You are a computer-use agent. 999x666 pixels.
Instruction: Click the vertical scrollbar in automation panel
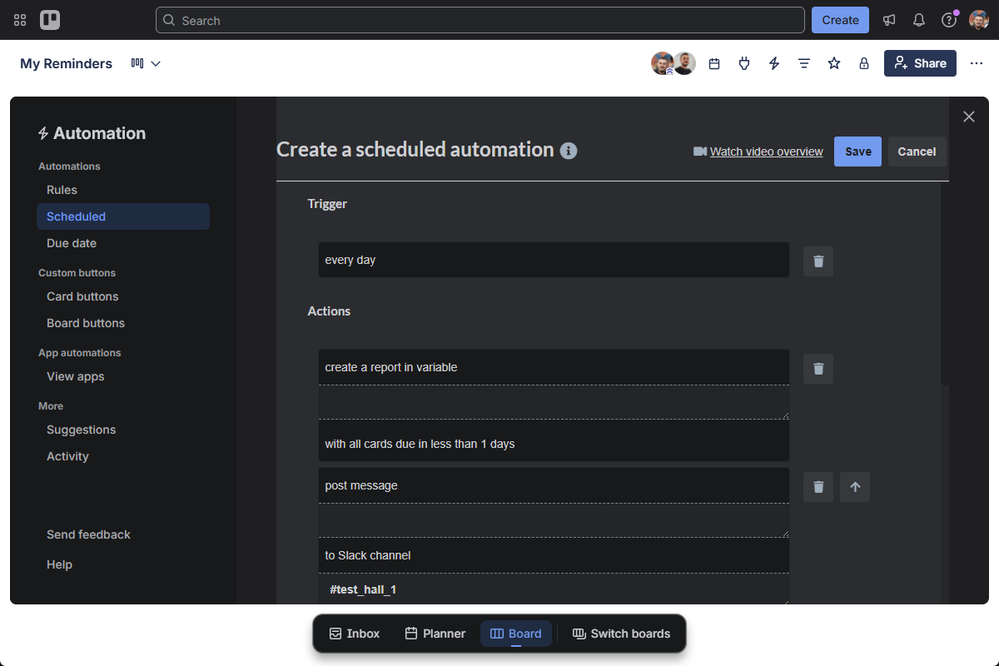pos(945,284)
